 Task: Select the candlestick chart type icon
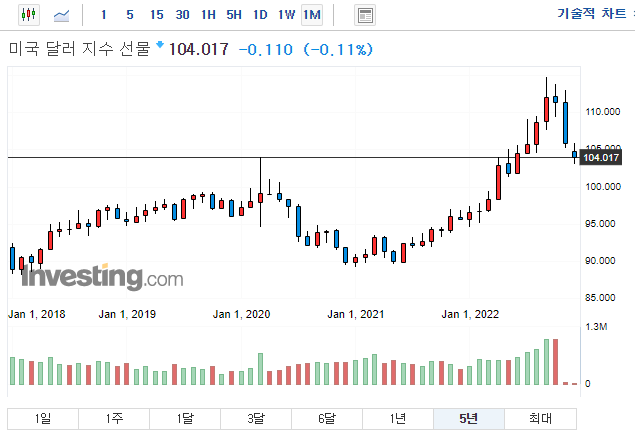pyautogui.click(x=29, y=15)
